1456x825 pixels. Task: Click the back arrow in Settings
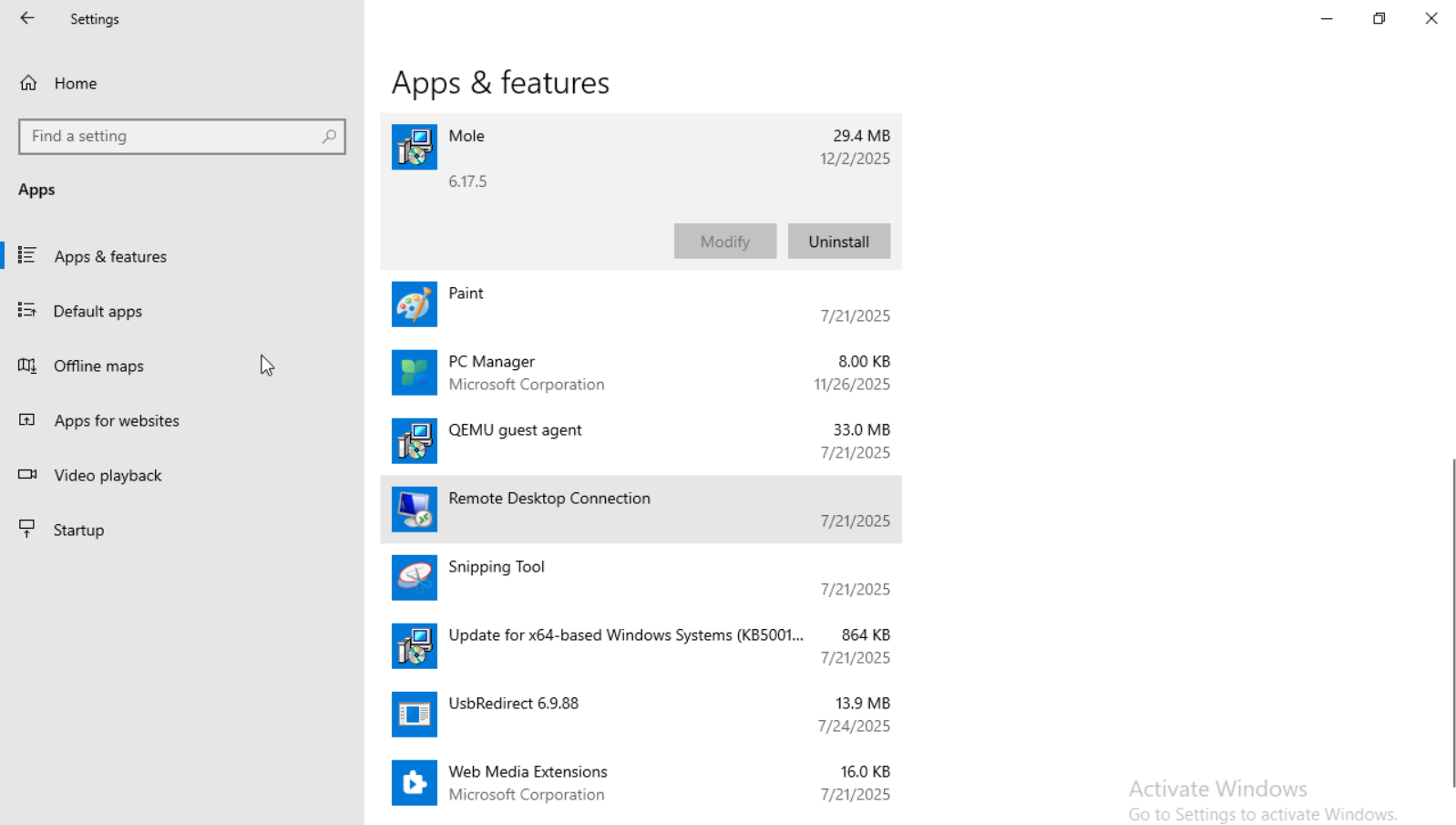[x=27, y=18]
